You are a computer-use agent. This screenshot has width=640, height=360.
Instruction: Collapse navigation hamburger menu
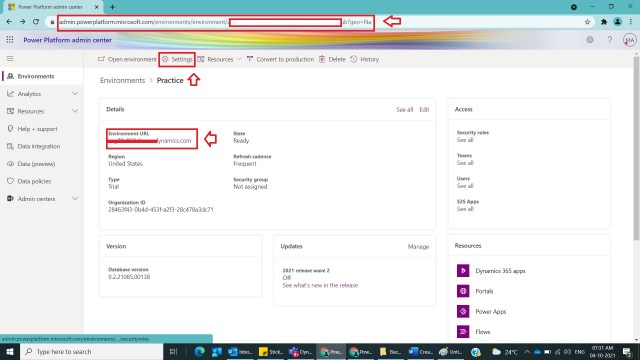tap(10, 59)
